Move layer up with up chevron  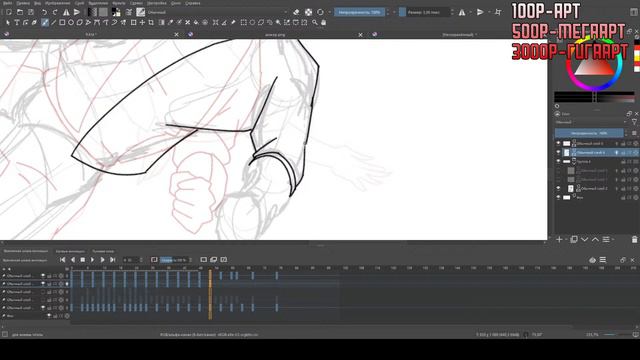595,240
